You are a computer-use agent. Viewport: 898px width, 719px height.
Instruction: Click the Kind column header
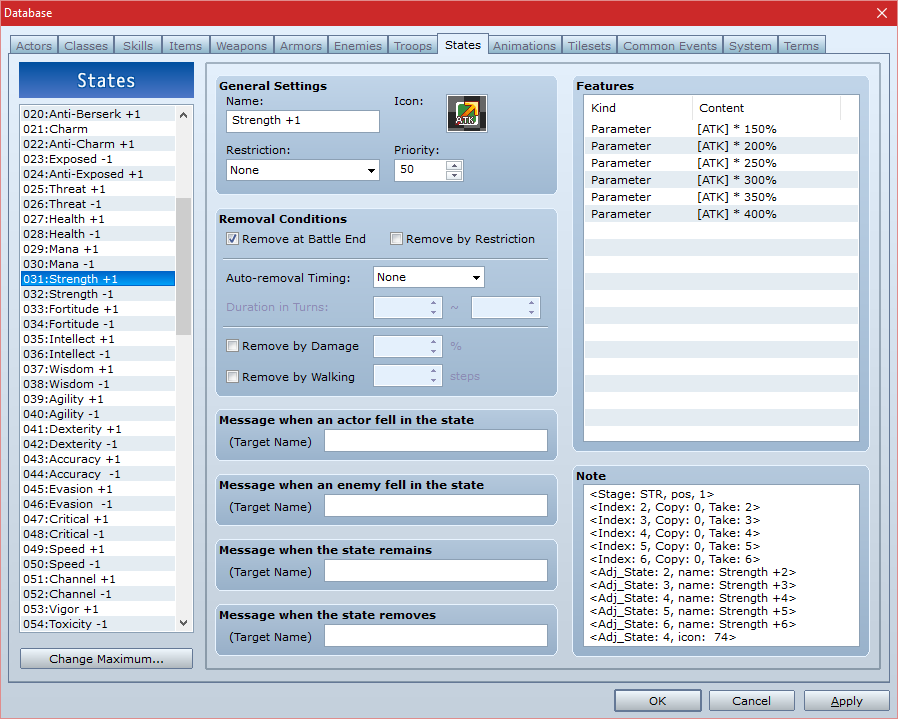coord(638,108)
